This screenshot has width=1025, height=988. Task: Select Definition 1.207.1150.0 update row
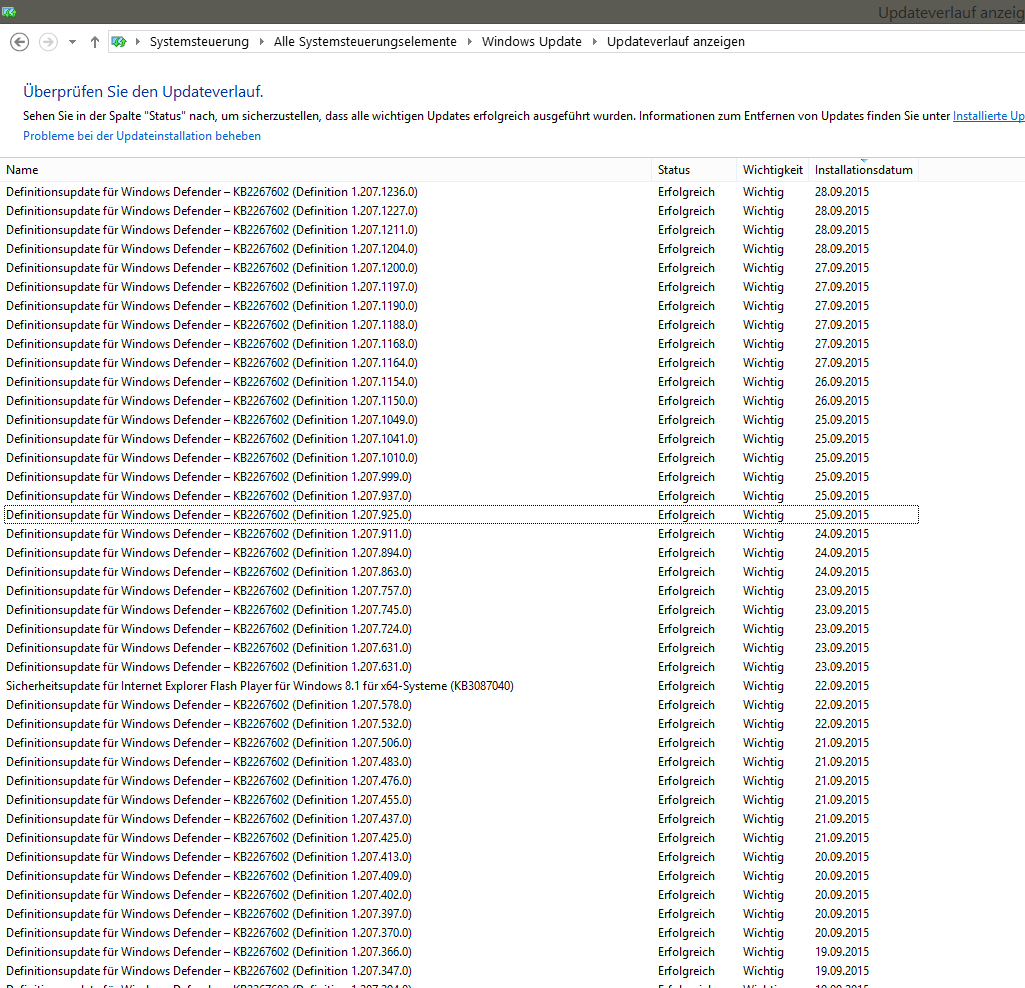(x=461, y=401)
